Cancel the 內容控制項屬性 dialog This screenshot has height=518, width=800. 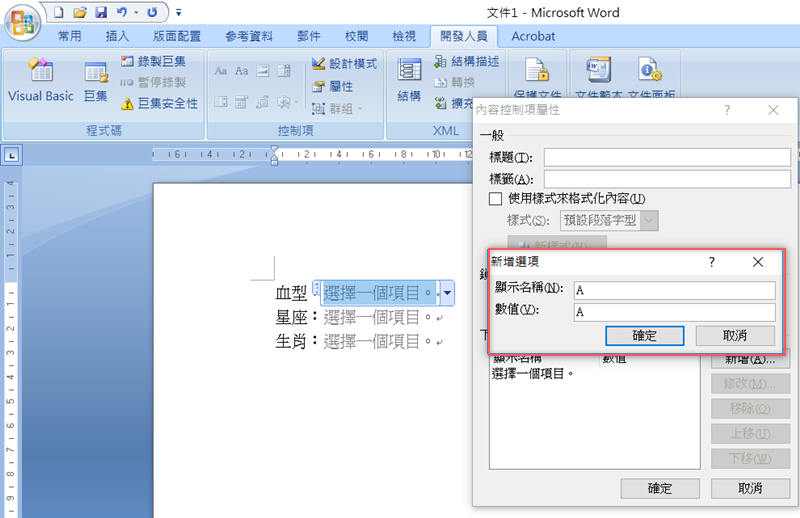click(x=751, y=488)
